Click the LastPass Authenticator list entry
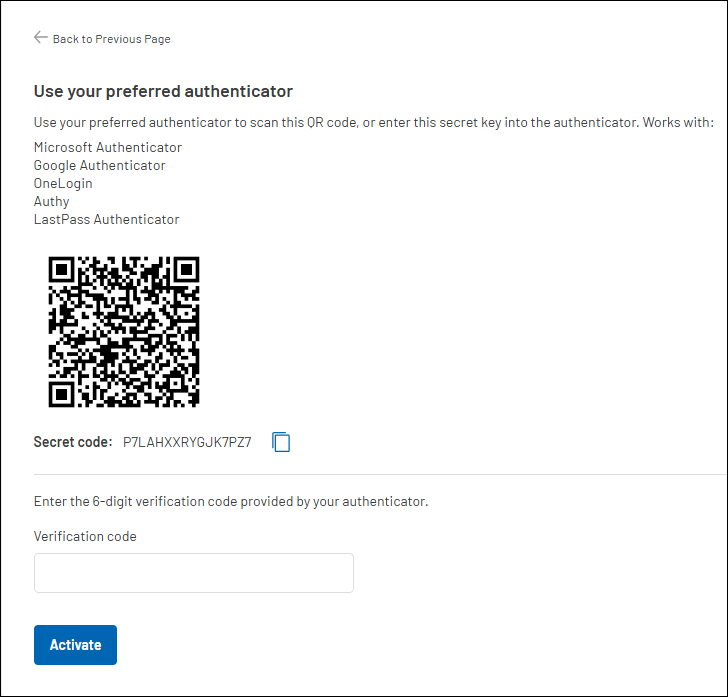Screen dimensions: 728x697 pos(107,219)
